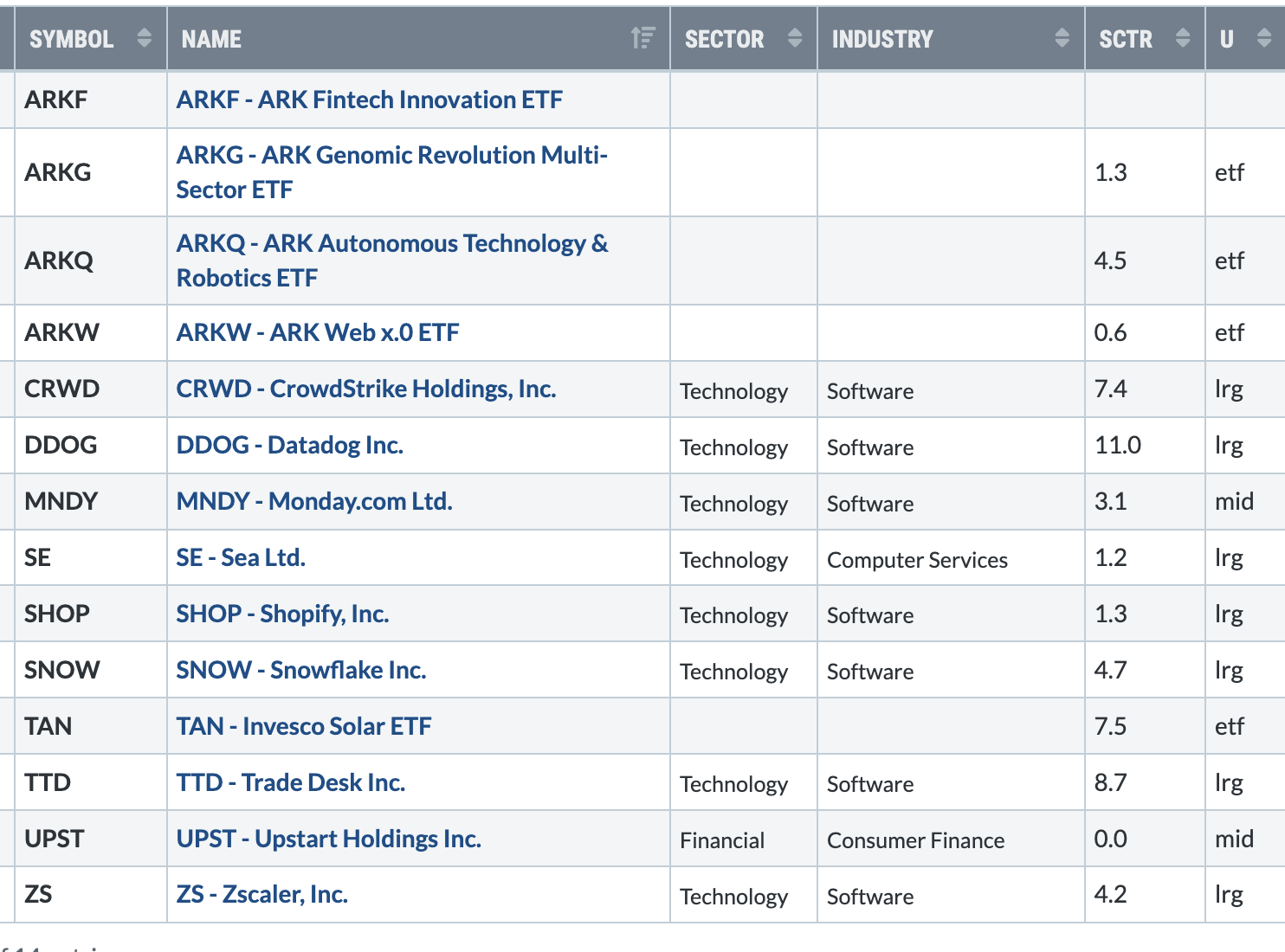Click SCTR value 7.4 for CRWD
The width and height of the screenshot is (1285, 952).
(1110, 389)
